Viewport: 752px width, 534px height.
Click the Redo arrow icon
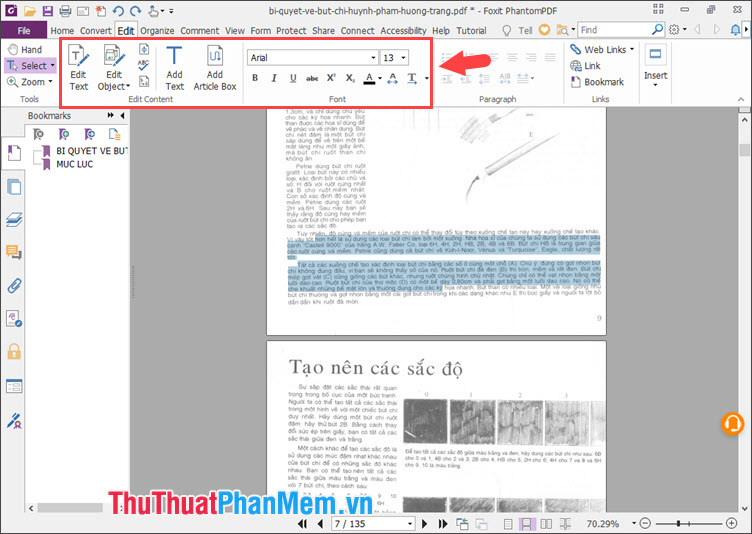coord(136,10)
